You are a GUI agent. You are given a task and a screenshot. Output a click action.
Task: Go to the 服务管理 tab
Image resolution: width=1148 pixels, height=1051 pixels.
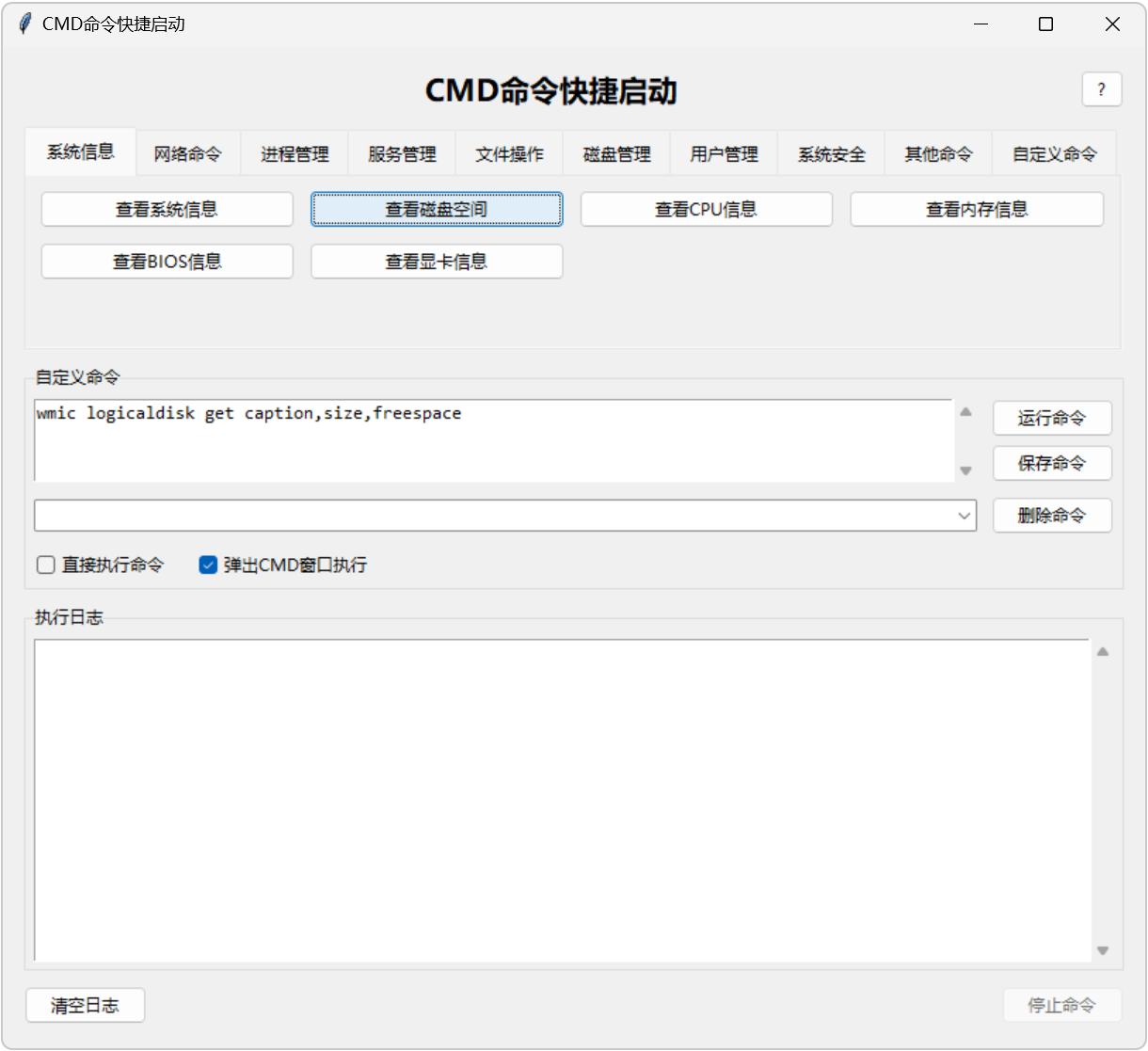pyautogui.click(x=403, y=154)
